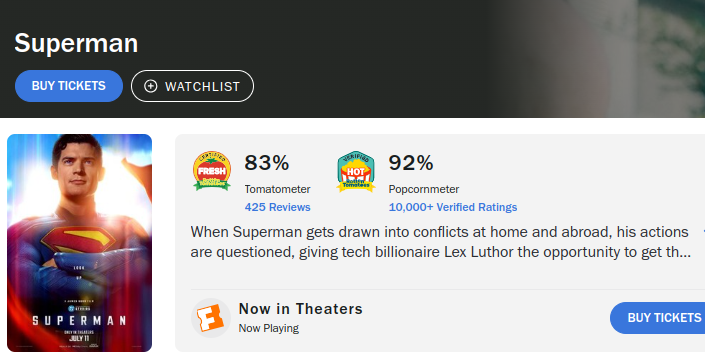Click the Now in Theaters heading
The image size is (705, 362).
point(300,309)
